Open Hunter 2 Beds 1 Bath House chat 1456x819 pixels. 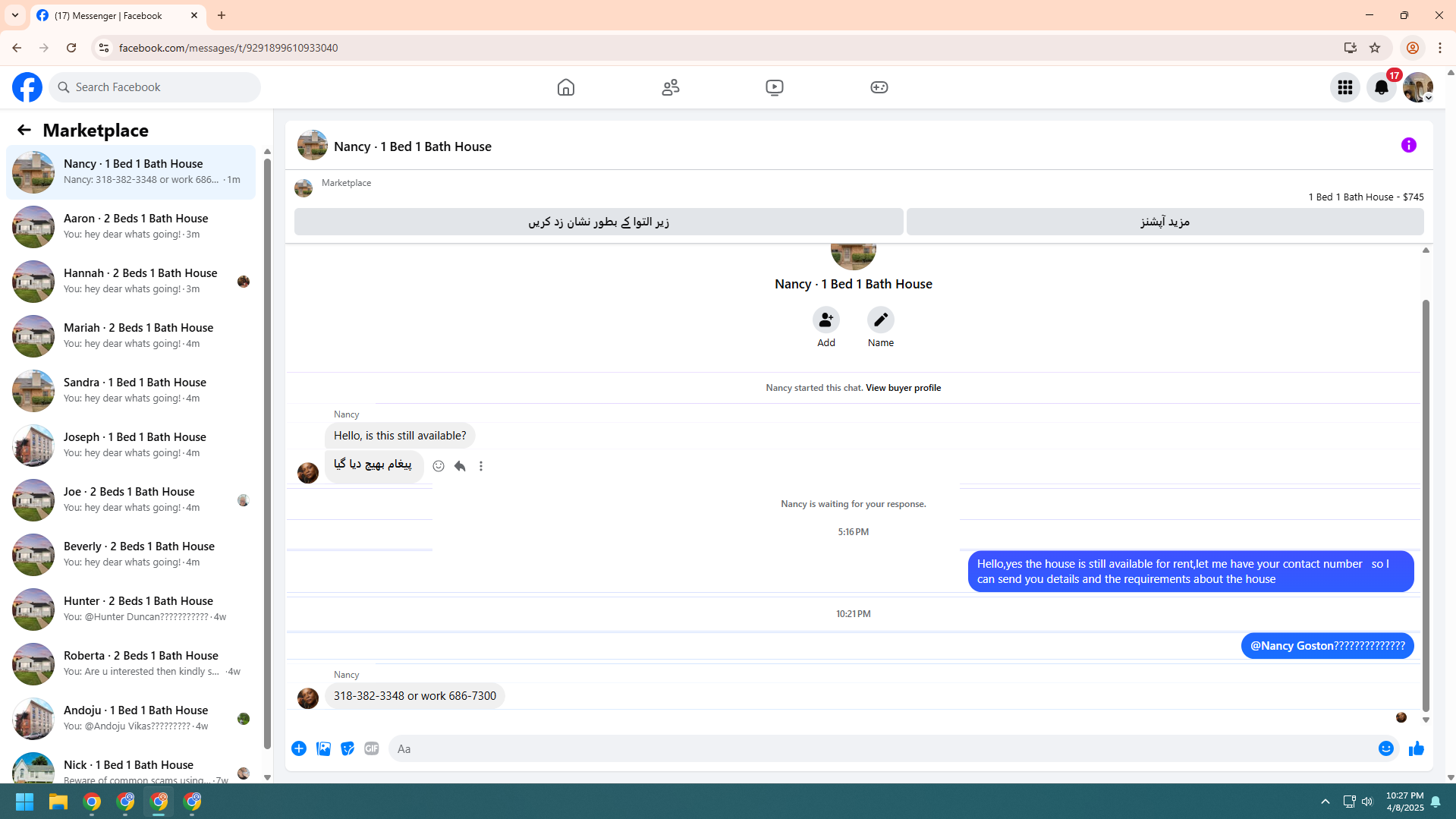(x=131, y=610)
